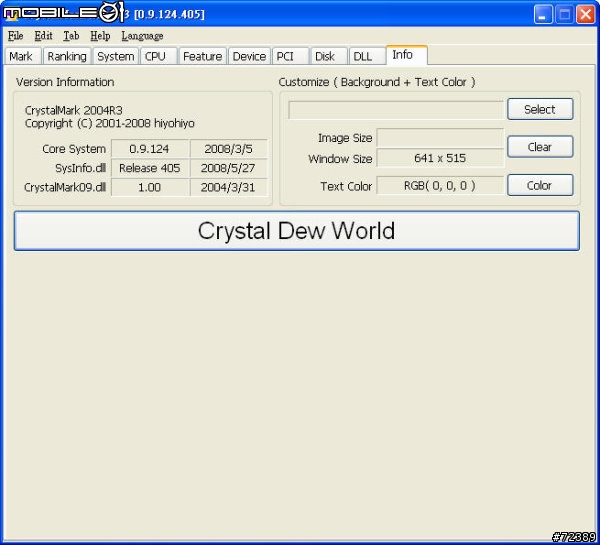The image size is (600, 545).
Task: Open the Help menu
Action: (x=100, y=36)
